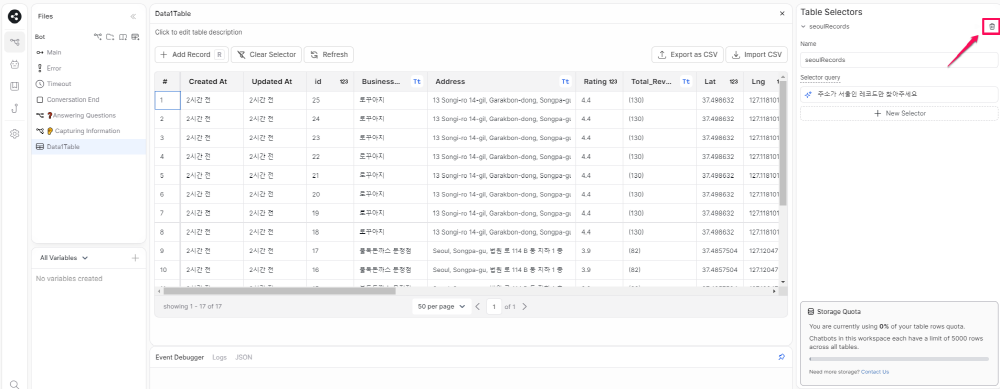Open the 50 per page dropdown
The width and height of the screenshot is (1000, 389).
pos(441,306)
